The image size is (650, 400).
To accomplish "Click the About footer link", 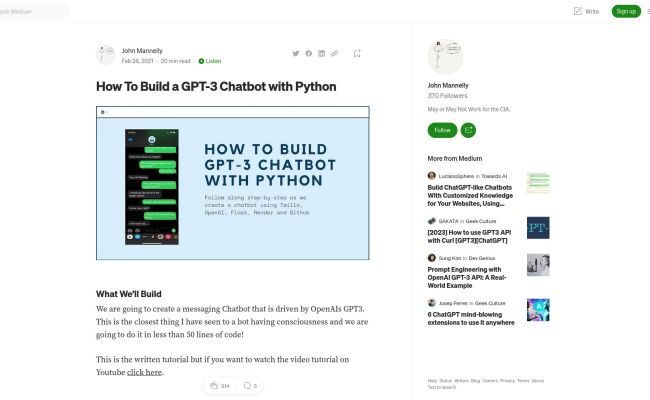I will click(x=538, y=381).
